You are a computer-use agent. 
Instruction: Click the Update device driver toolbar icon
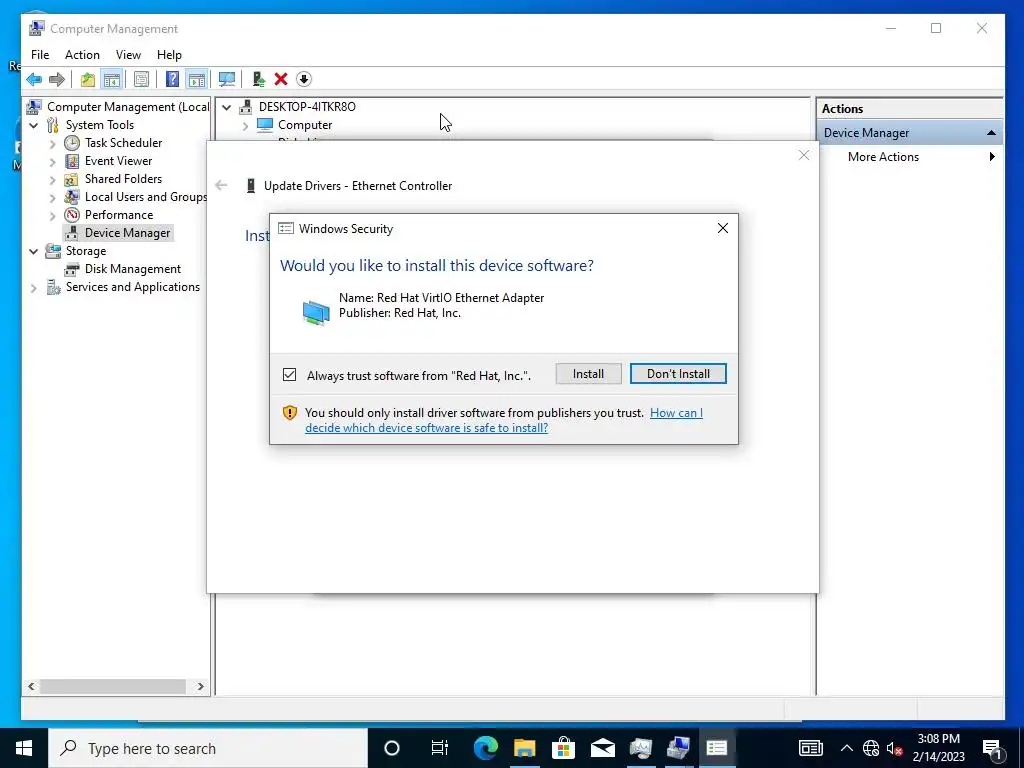point(259,80)
